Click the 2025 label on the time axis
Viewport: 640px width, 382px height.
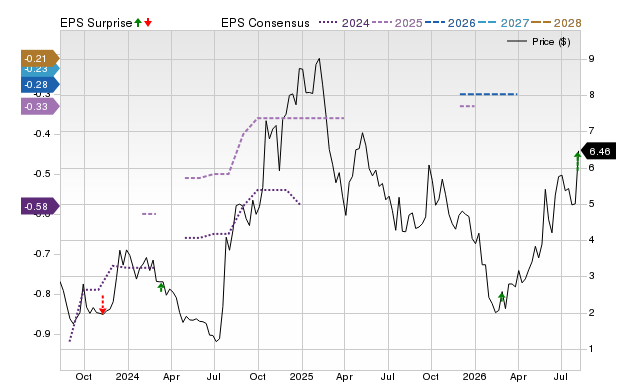(x=301, y=376)
